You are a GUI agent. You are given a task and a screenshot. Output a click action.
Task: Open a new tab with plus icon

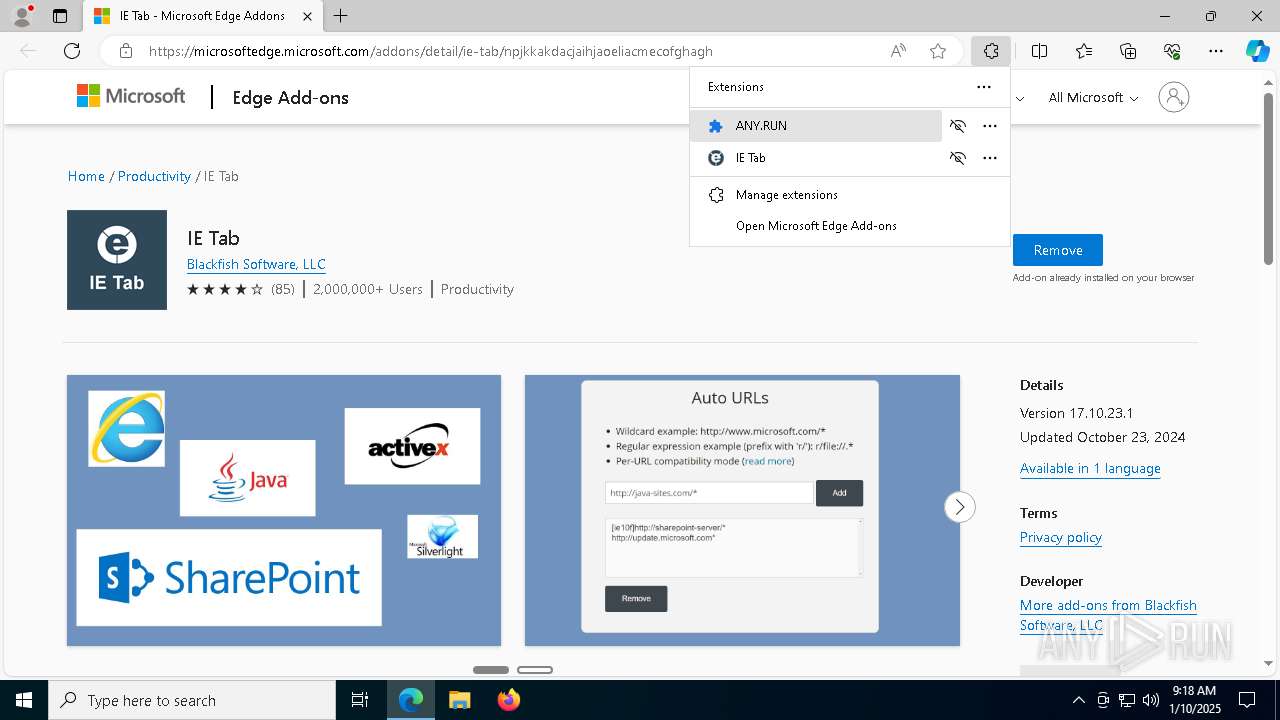tap(341, 16)
